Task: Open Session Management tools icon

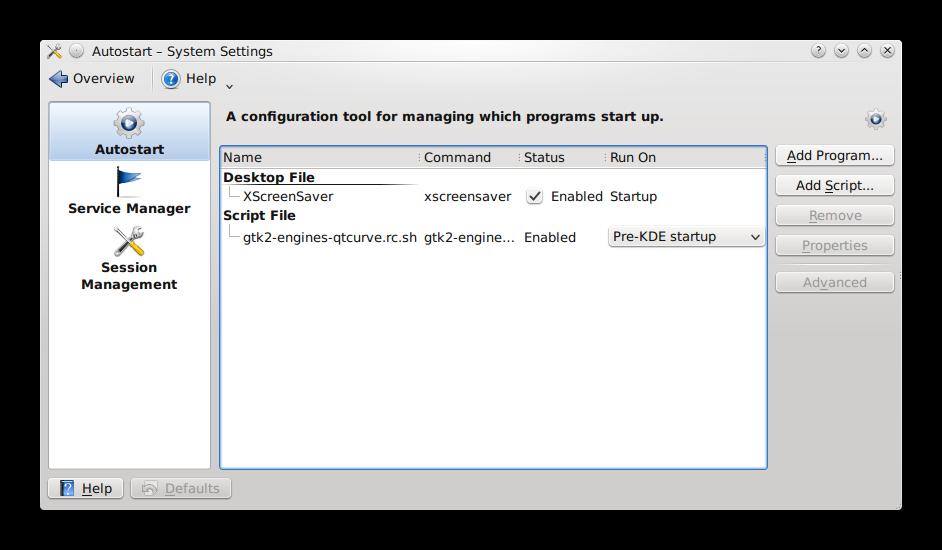Action: [x=129, y=241]
